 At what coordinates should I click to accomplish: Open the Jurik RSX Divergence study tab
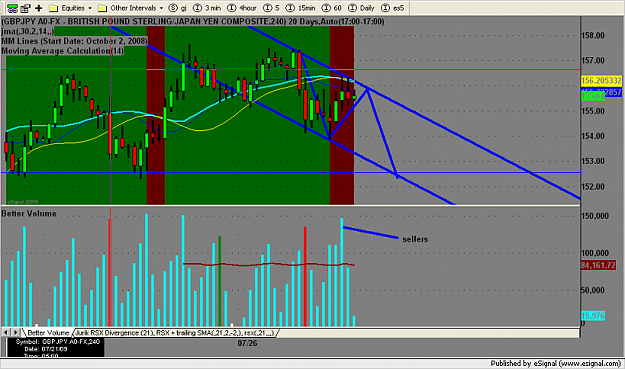click(x=175, y=333)
